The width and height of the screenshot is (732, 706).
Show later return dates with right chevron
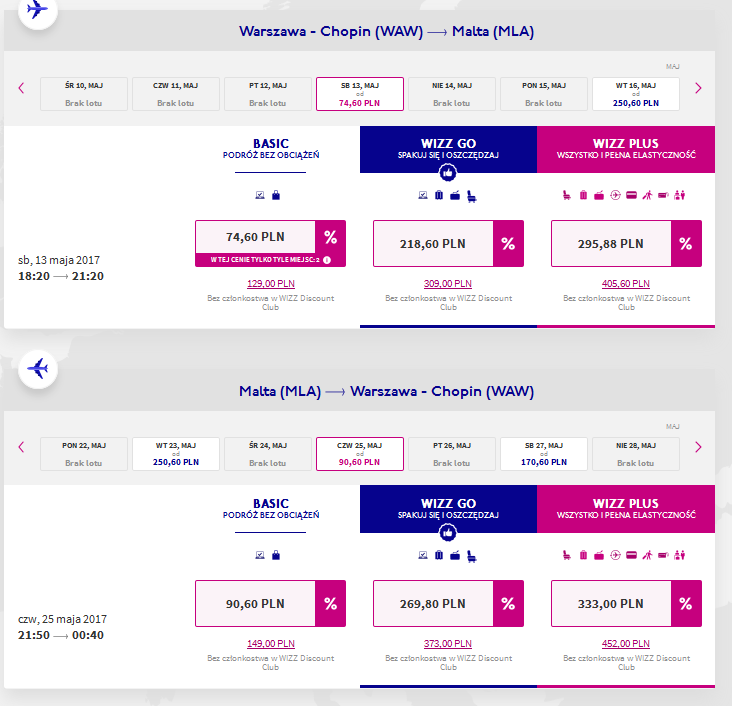698,447
